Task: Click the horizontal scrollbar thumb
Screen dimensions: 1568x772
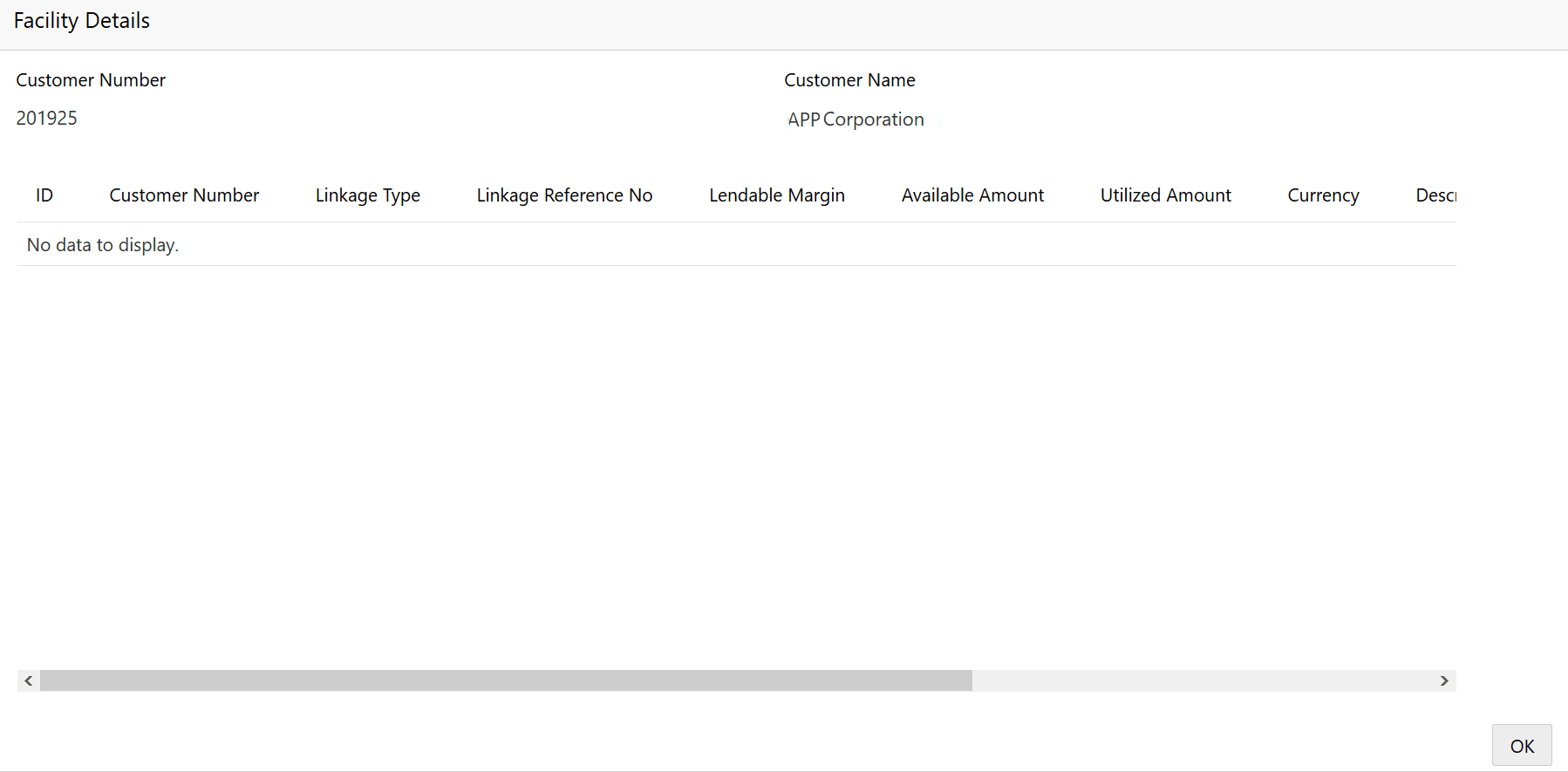Action: (506, 680)
